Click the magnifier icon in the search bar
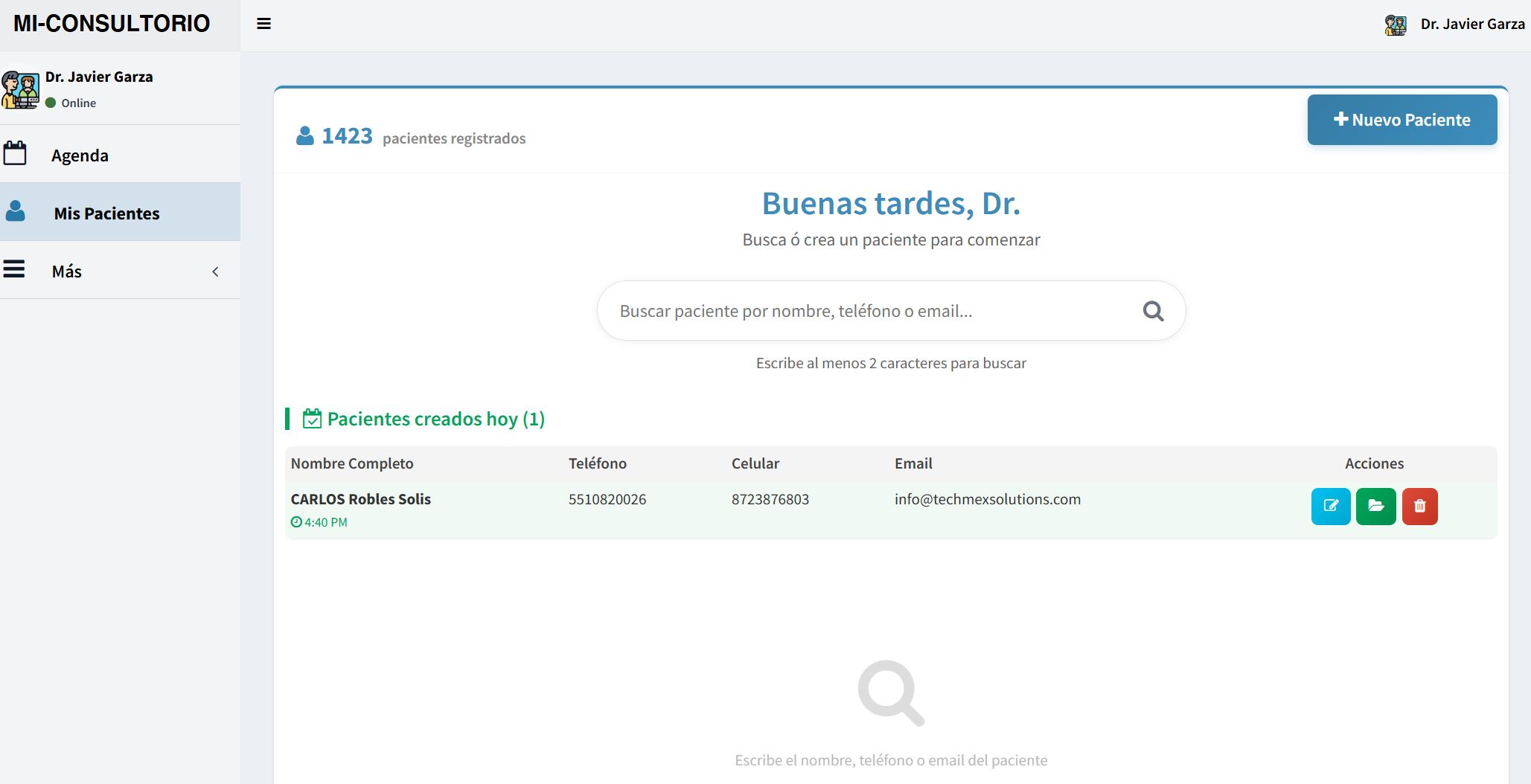The width and height of the screenshot is (1531, 784). tap(1153, 311)
